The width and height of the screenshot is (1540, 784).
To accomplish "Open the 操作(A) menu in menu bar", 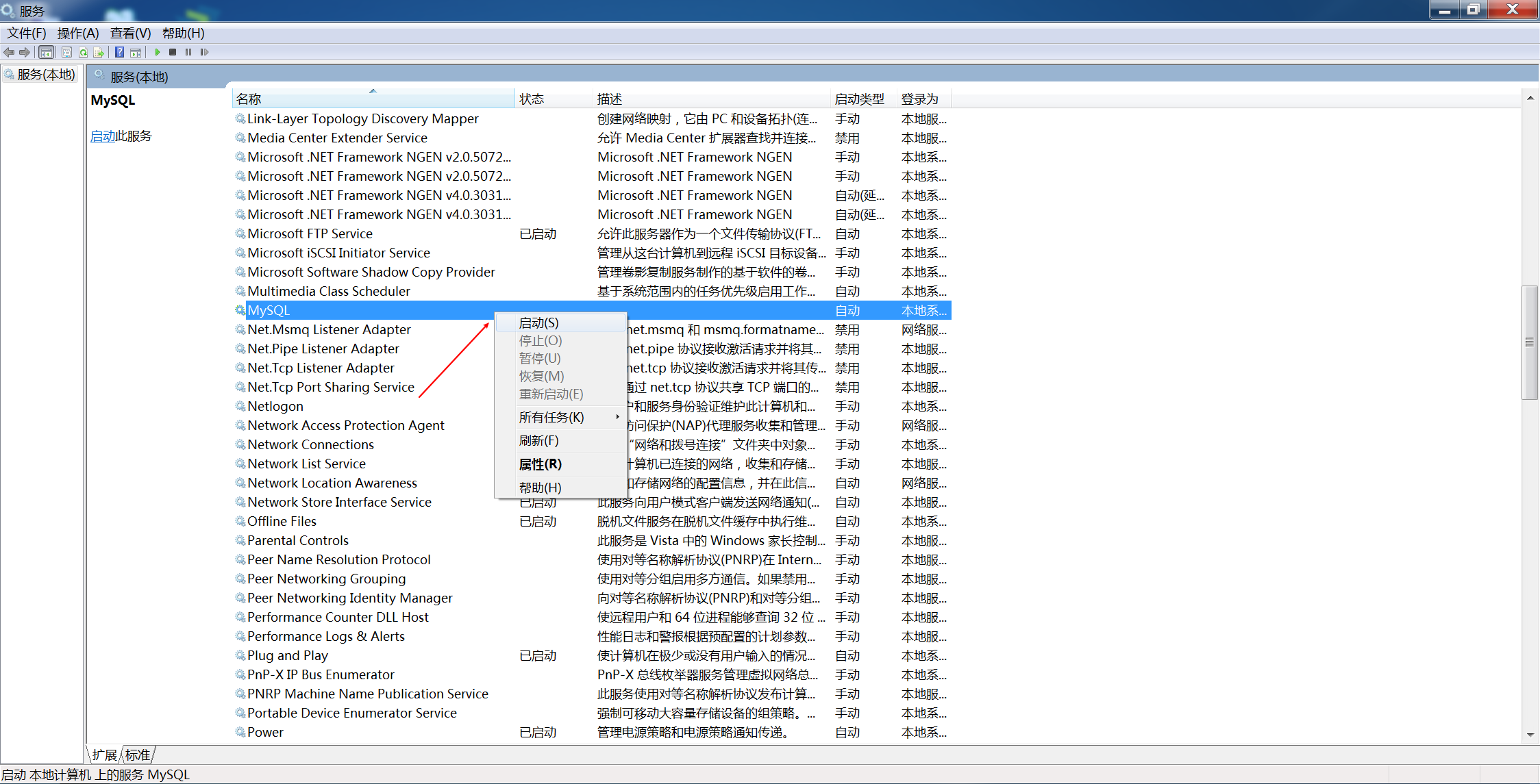I will tap(78, 33).
